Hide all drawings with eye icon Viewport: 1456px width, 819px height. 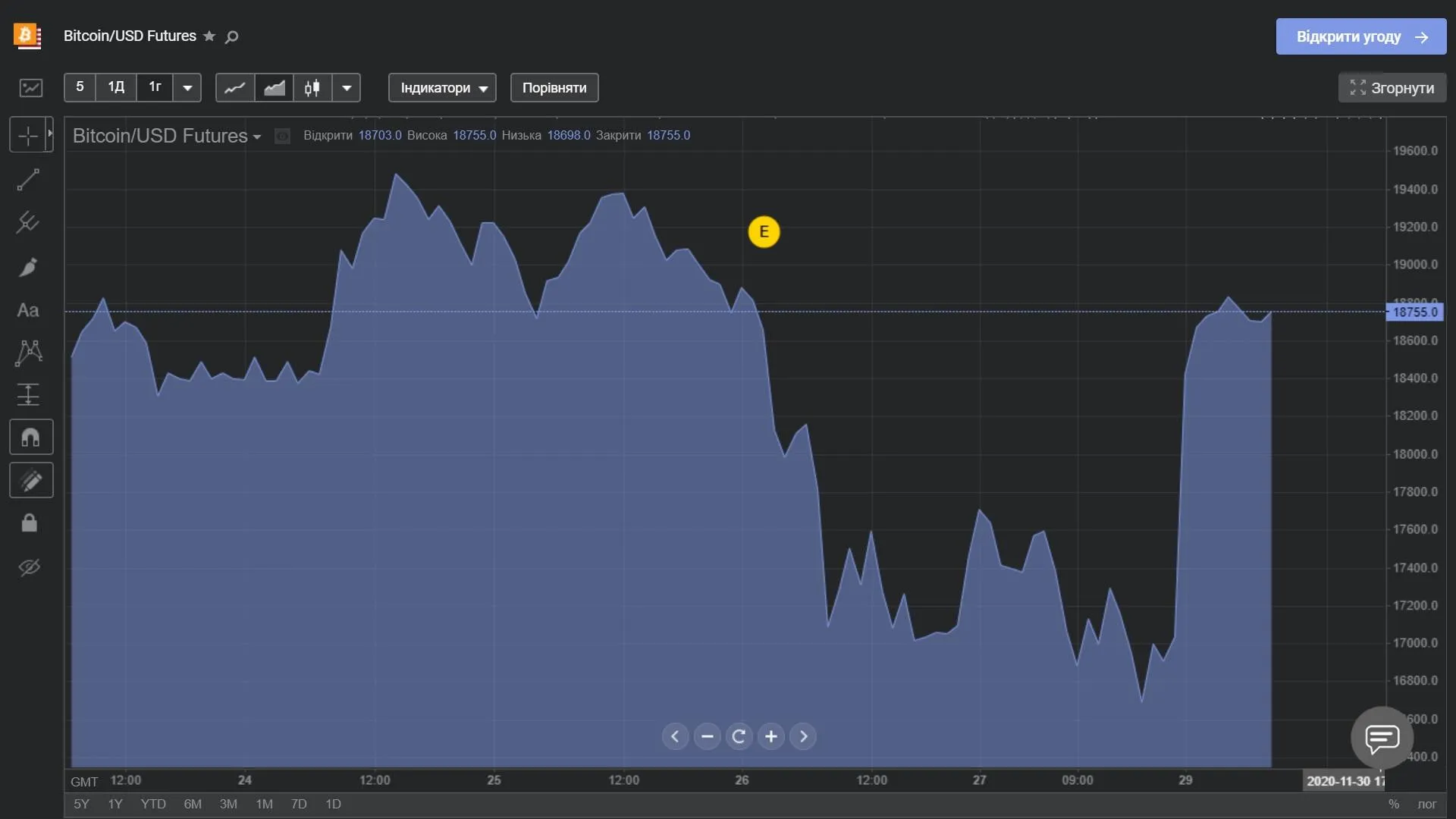[x=30, y=567]
